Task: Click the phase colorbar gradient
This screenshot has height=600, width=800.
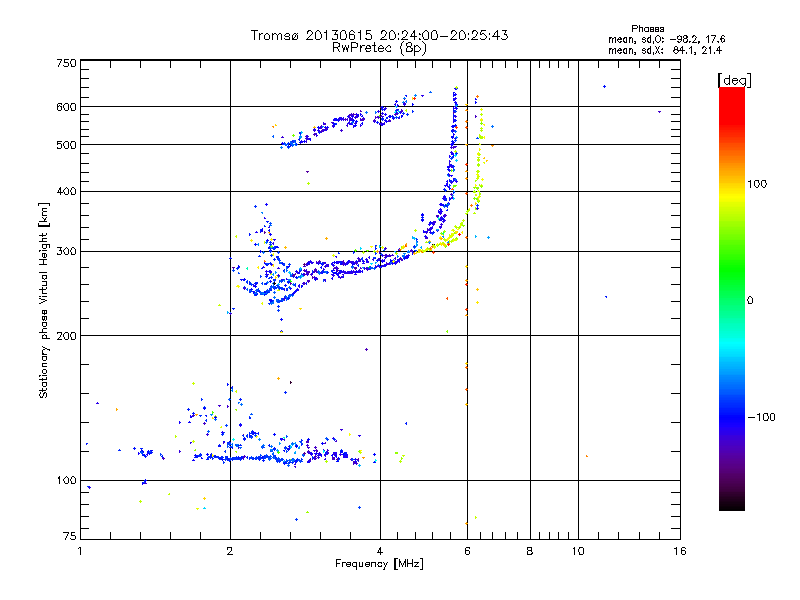Action: [732, 298]
